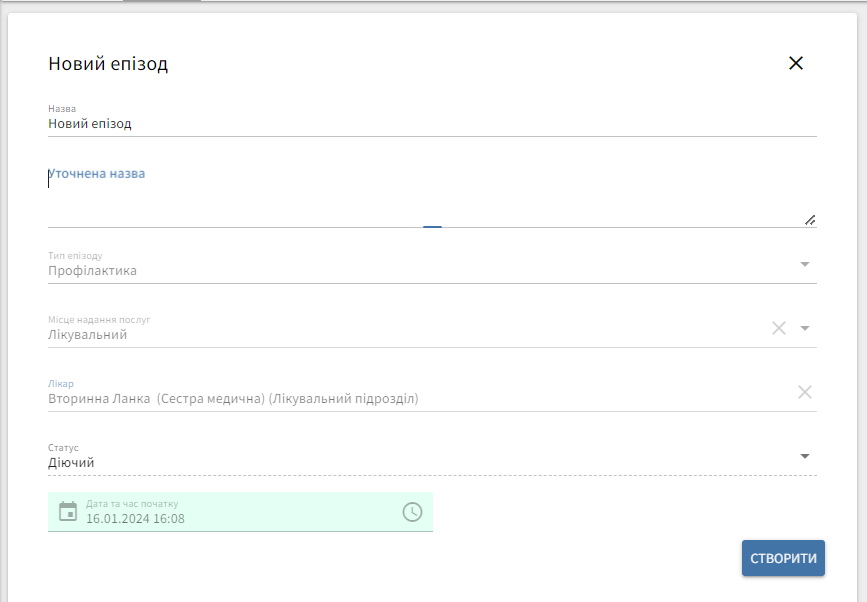Click the Лікувальний service place value
Screen dimensions: 867x602
click(87, 335)
